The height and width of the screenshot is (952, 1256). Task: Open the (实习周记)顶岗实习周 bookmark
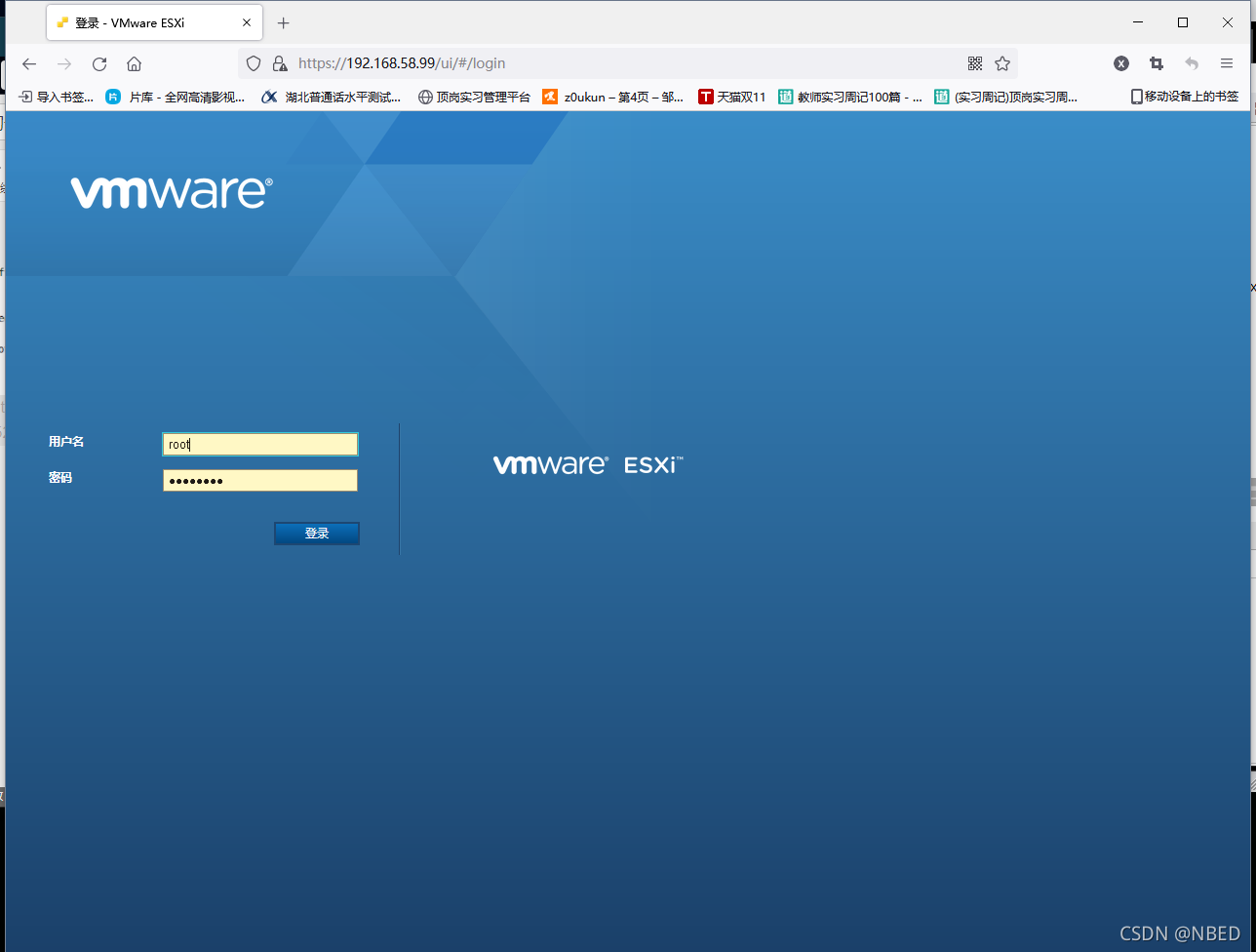1006,97
